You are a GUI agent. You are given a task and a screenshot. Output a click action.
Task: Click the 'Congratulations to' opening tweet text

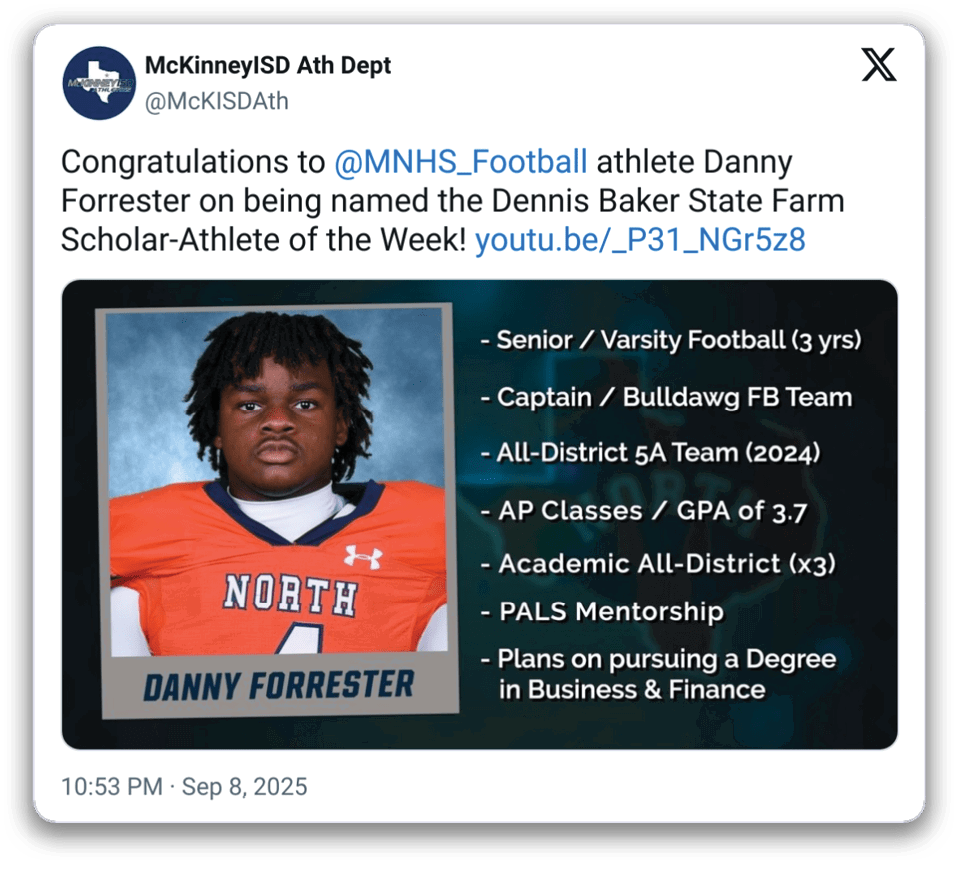(x=192, y=162)
